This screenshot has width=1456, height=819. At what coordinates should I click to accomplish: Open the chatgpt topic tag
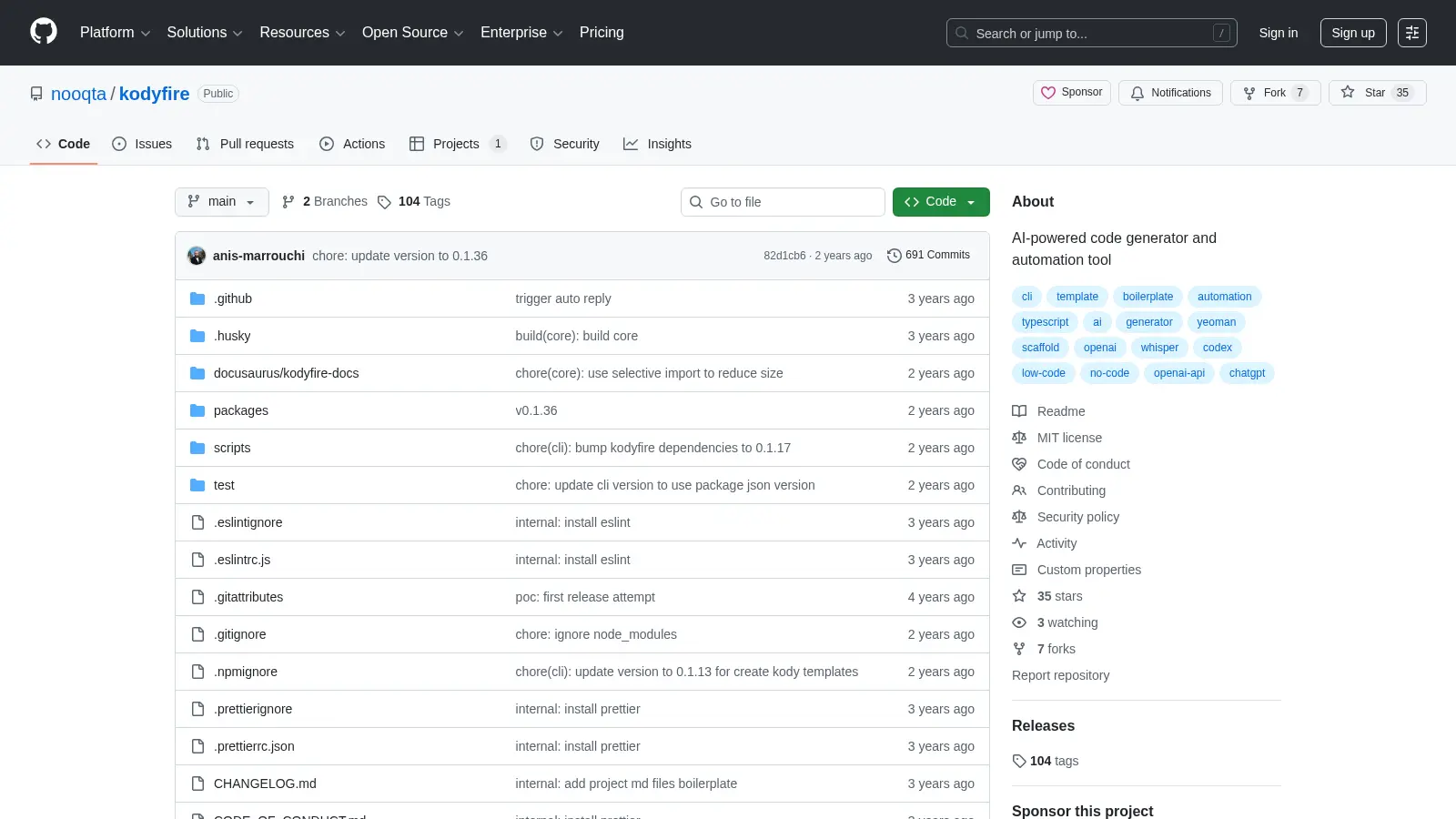1247,373
